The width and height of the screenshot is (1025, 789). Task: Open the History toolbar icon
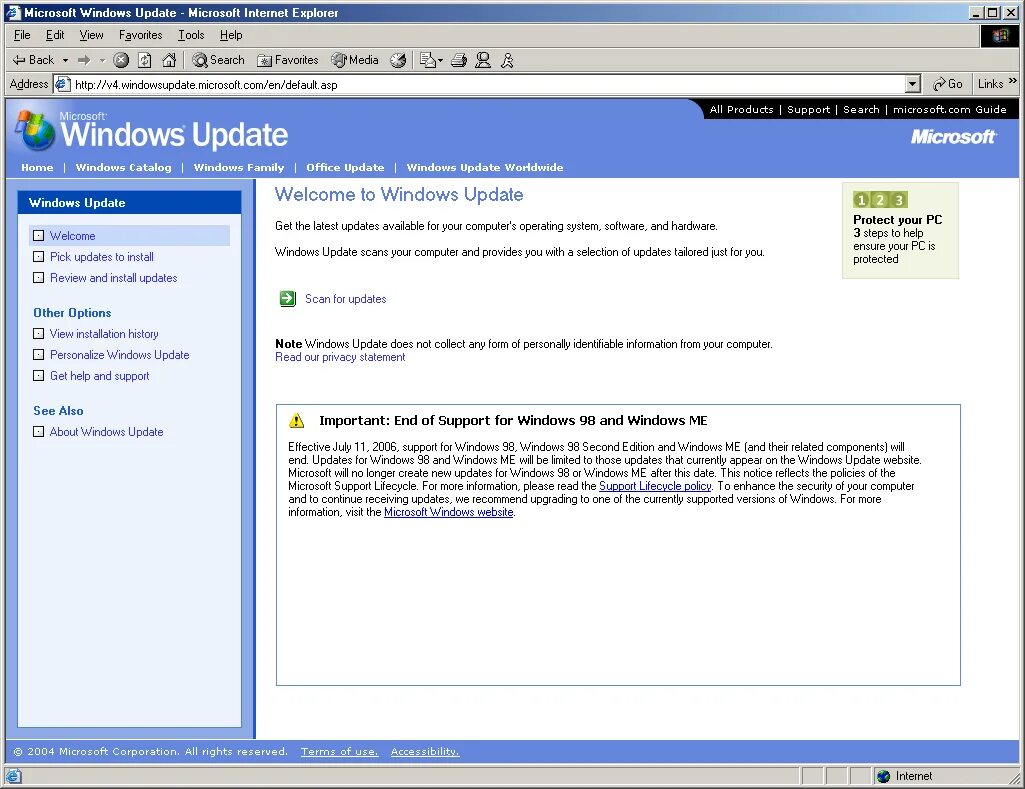pyautogui.click(x=398, y=60)
